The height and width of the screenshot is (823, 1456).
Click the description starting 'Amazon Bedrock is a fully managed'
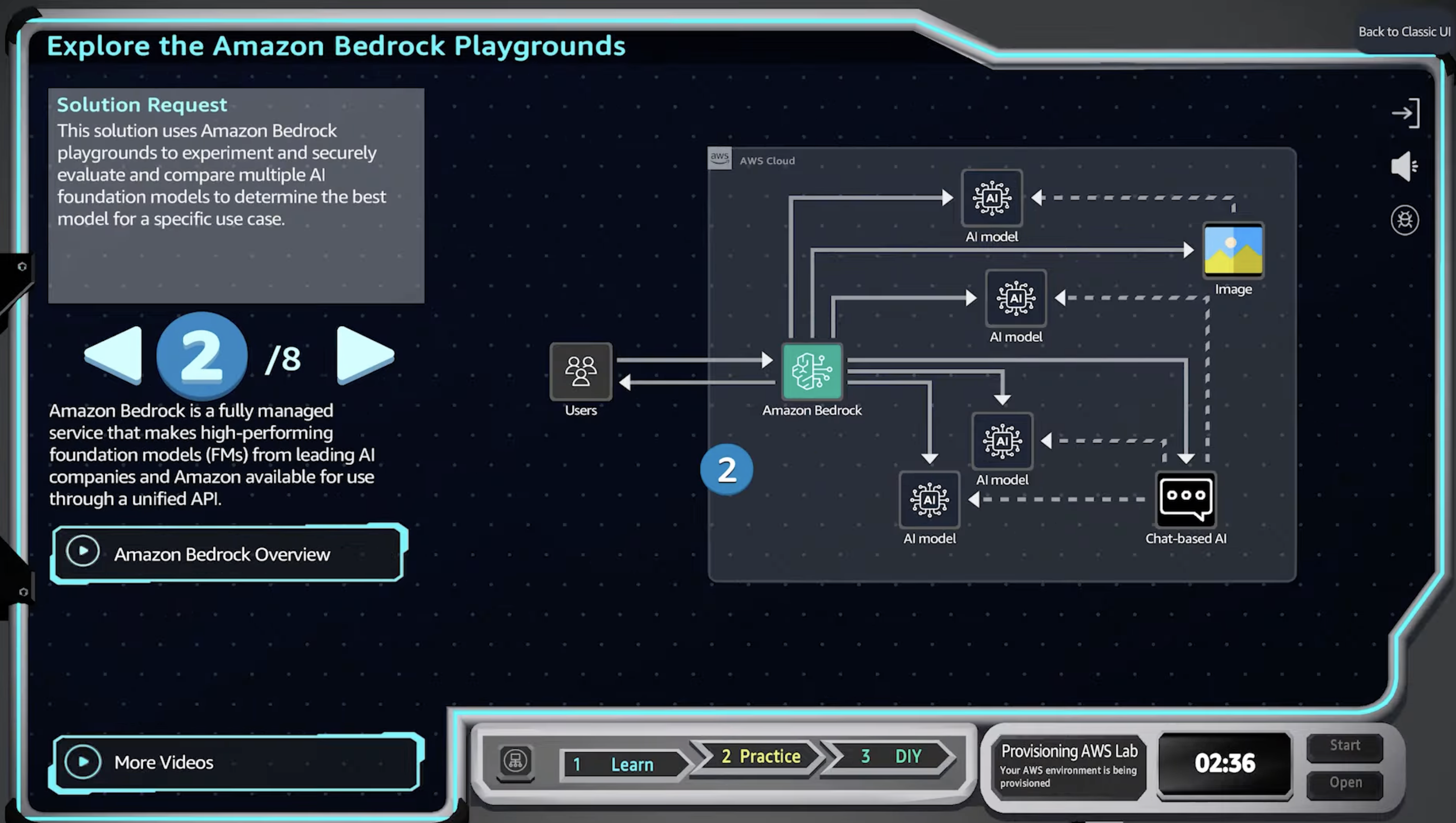[212, 454]
